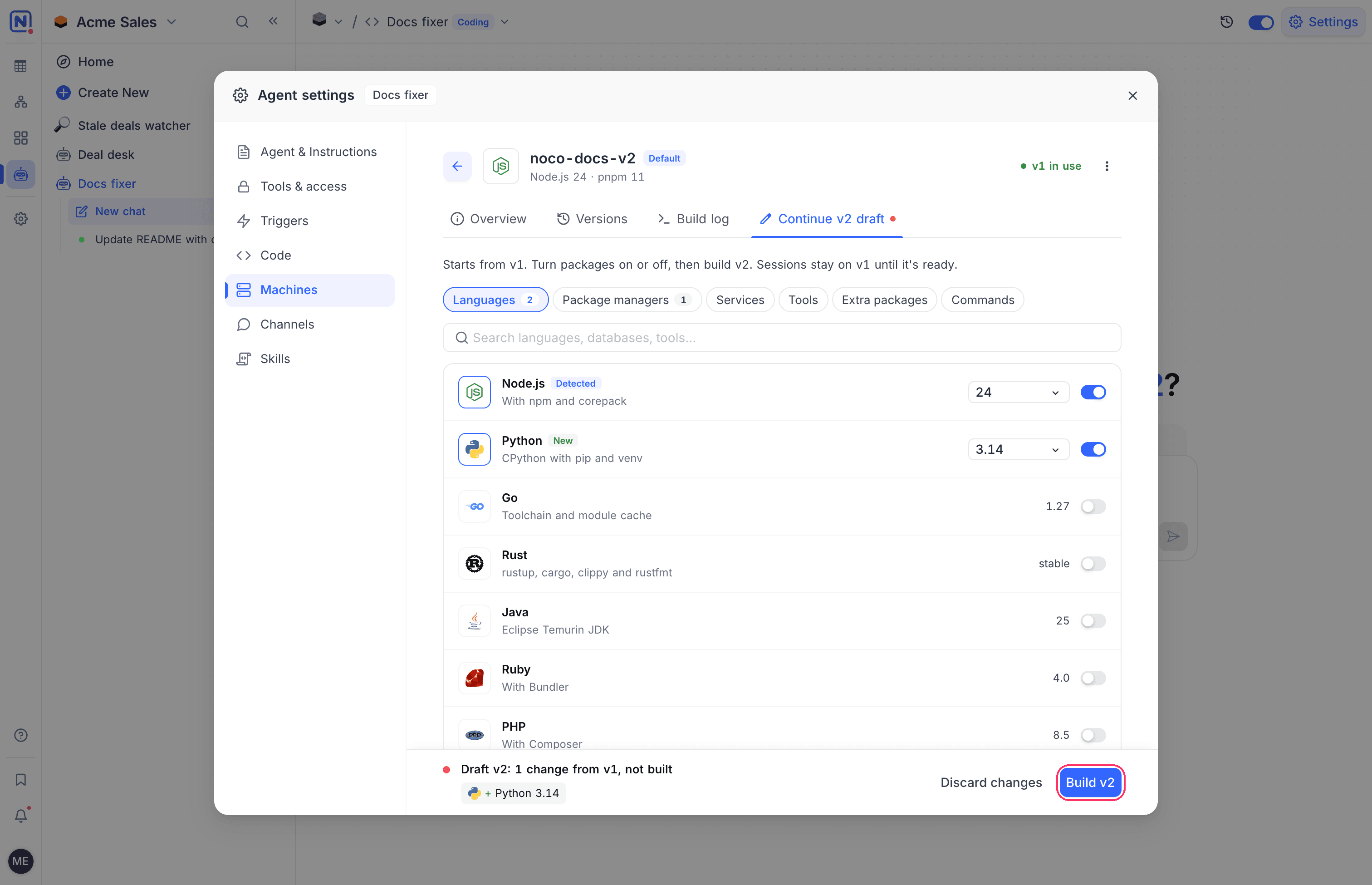Open Channels settings section
1372x885 pixels.
(310, 324)
